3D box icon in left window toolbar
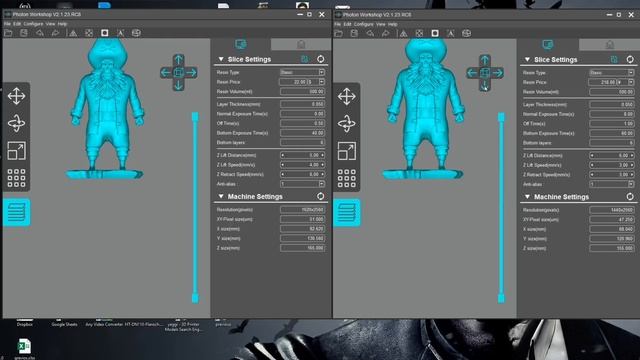 pyautogui.click(x=136, y=33)
